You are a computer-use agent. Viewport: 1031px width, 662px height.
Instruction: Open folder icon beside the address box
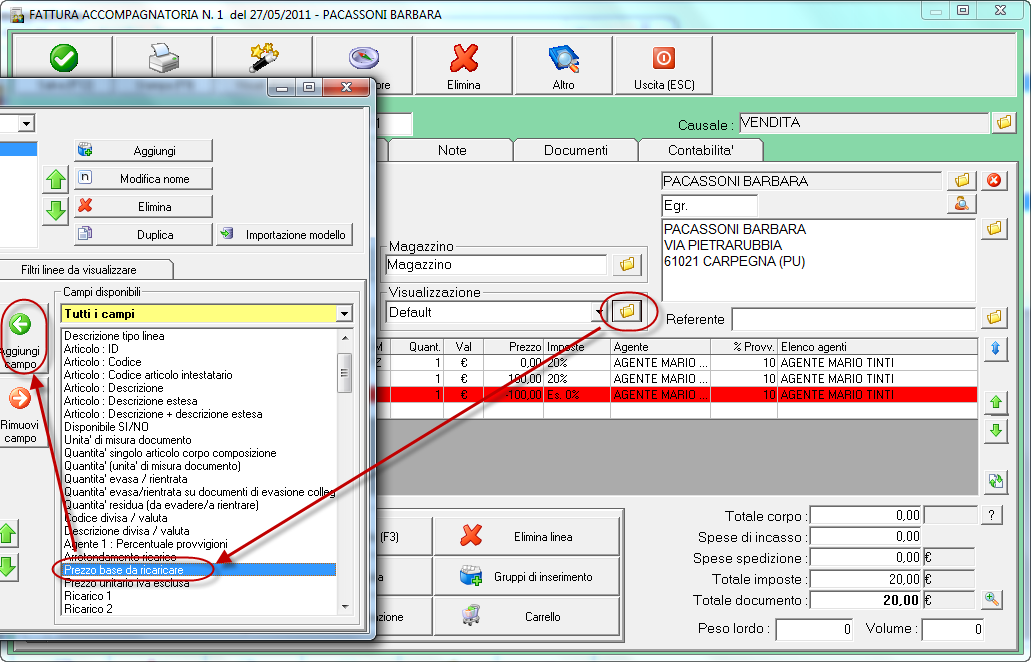tap(994, 229)
